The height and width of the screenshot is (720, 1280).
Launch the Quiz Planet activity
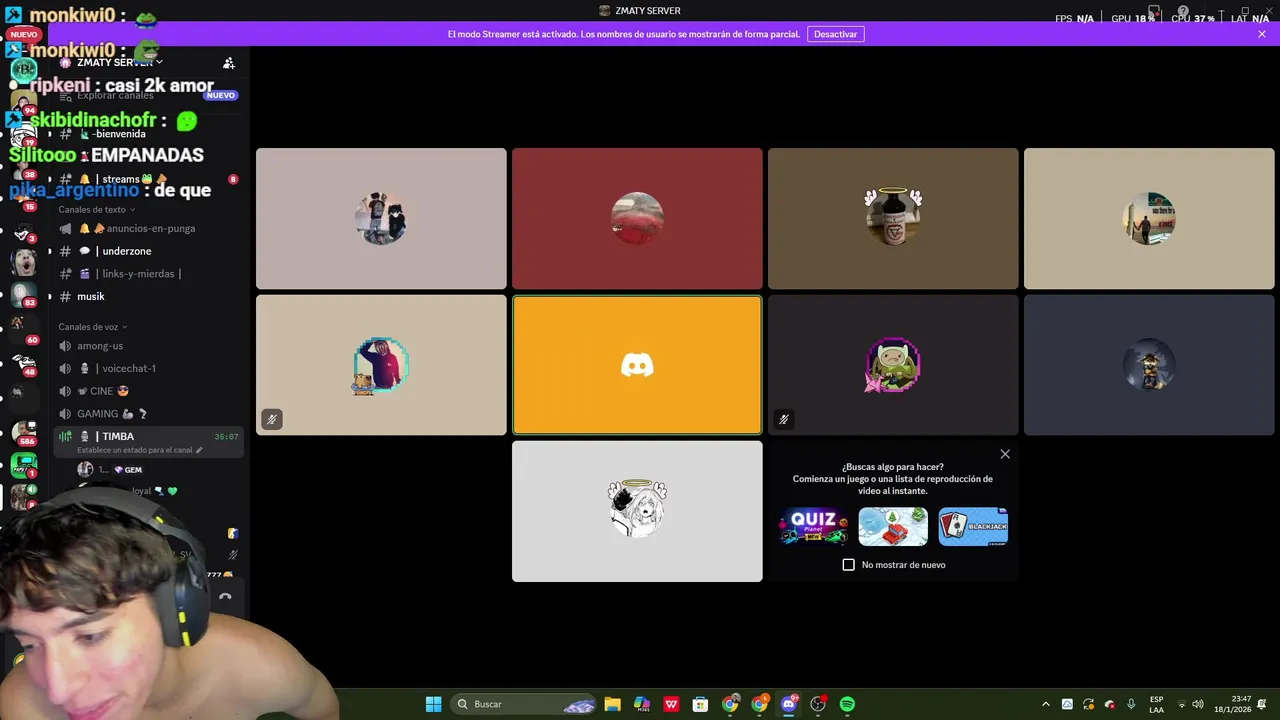pyautogui.click(x=813, y=527)
